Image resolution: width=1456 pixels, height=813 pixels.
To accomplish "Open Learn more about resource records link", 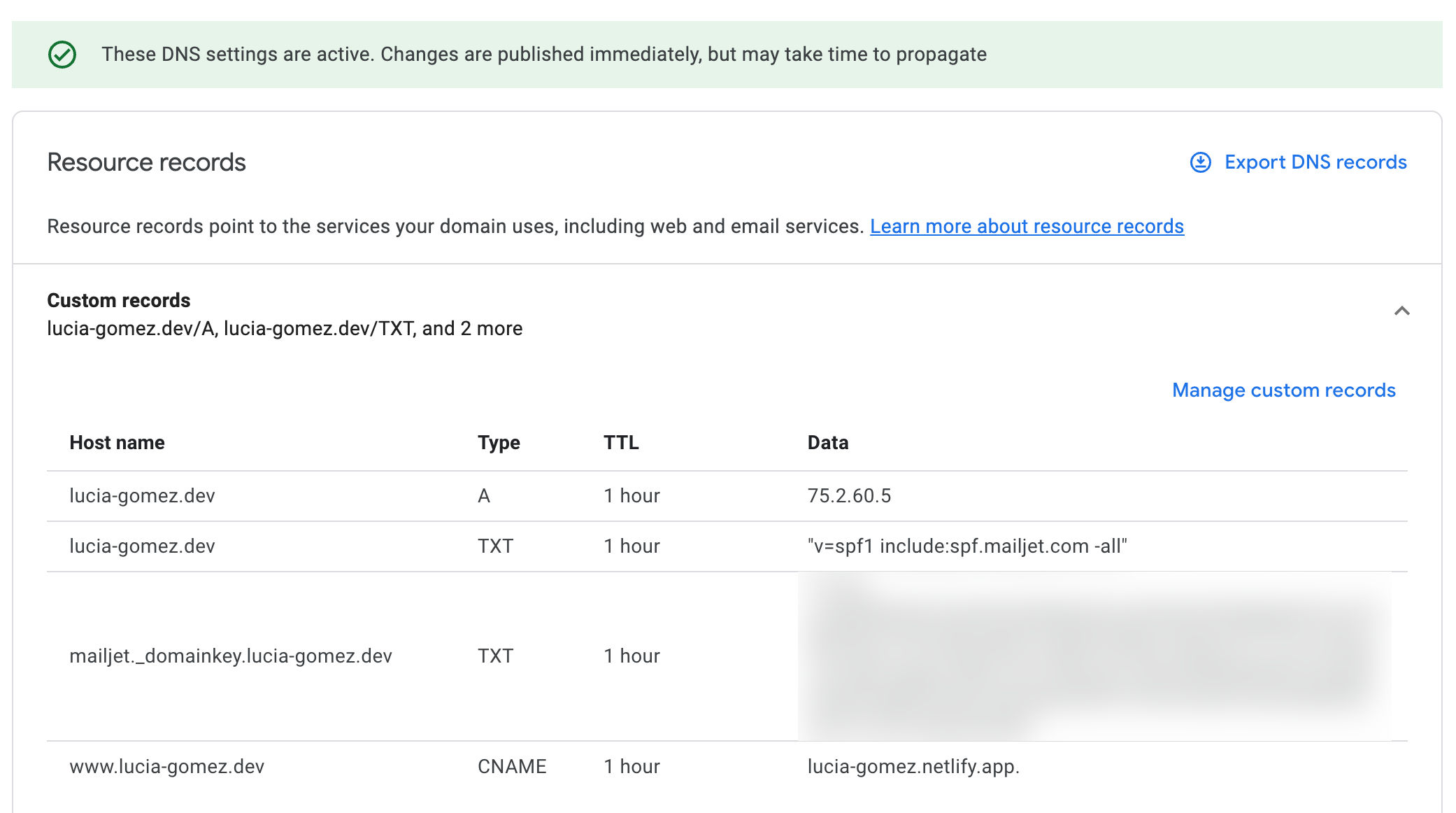I will [x=1027, y=227].
